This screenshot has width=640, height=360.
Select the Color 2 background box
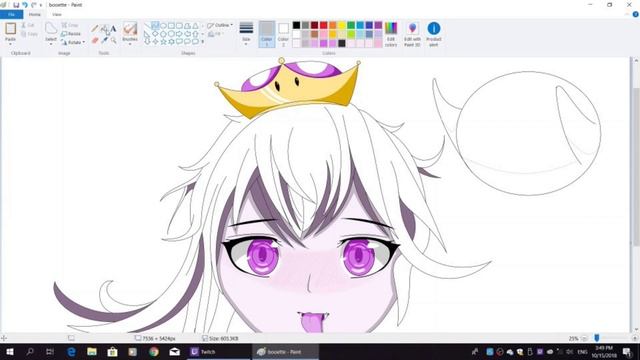click(x=283, y=34)
